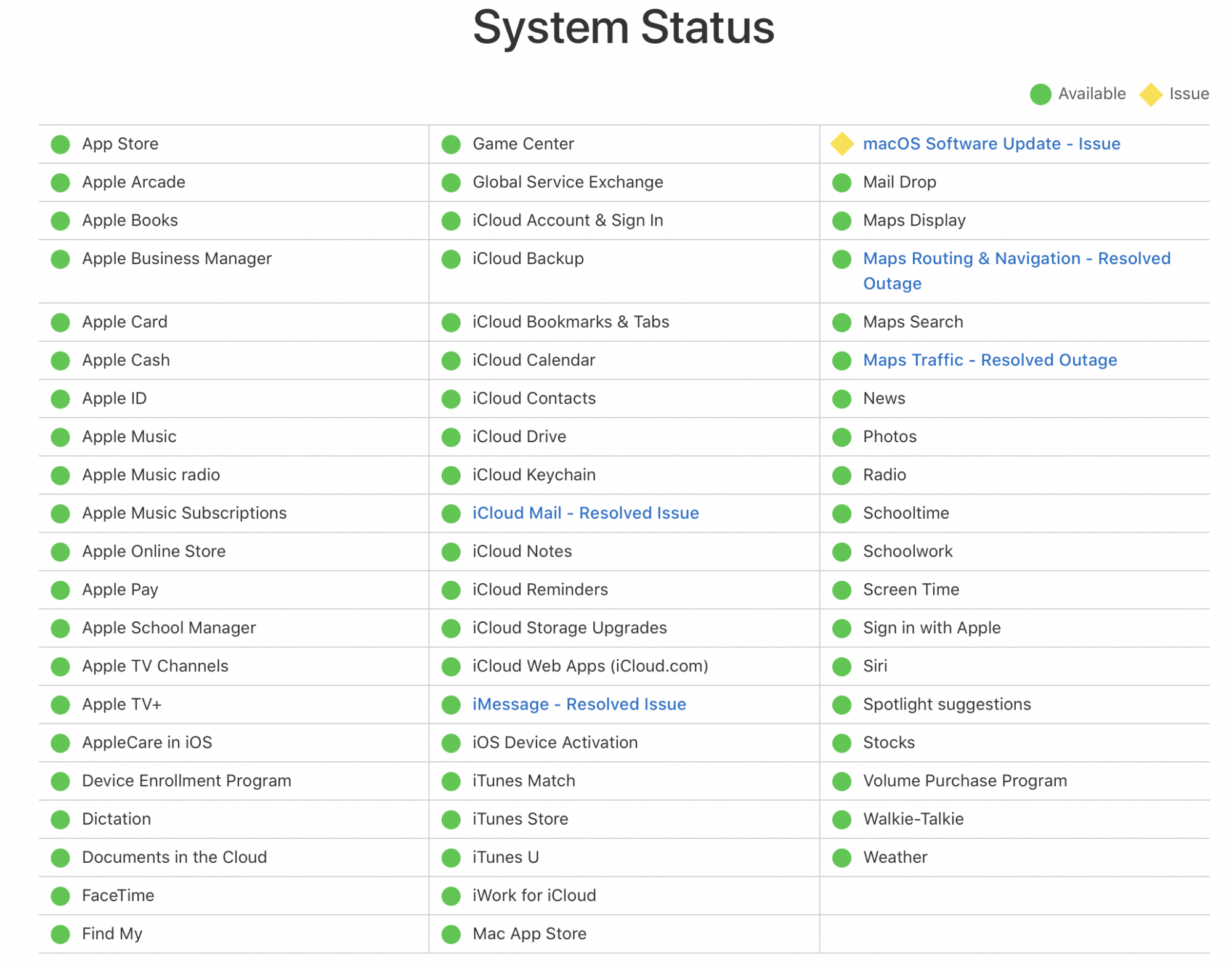Click the System Status page heading
The width and height of the screenshot is (1232, 962).
(623, 28)
